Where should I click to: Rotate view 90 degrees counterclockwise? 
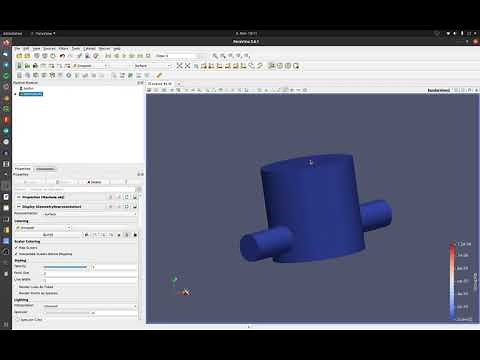pos(260,66)
